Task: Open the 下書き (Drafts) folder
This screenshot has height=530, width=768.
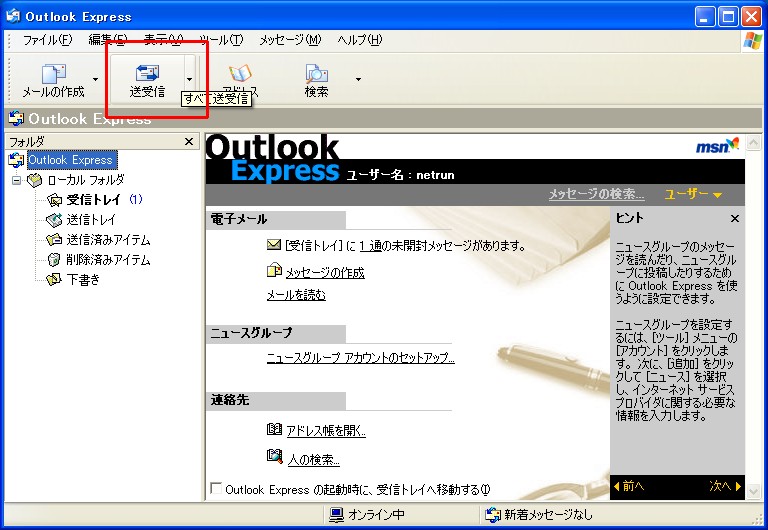Action: 83,280
